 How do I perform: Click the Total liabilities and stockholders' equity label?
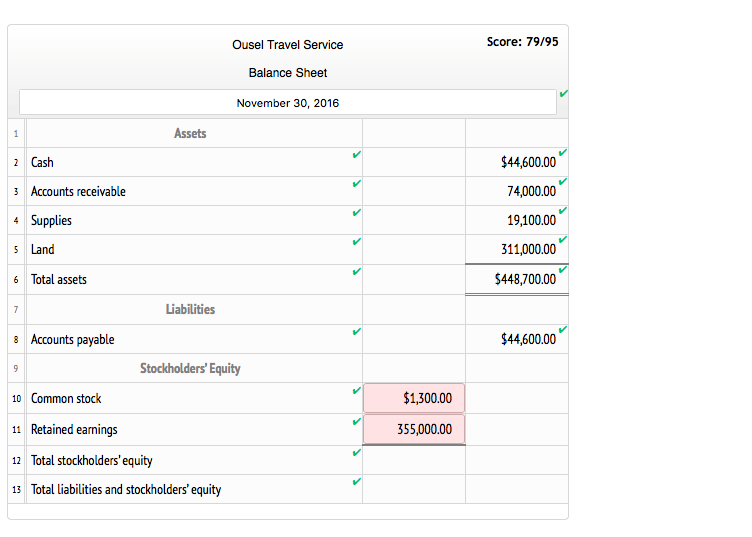(126, 490)
